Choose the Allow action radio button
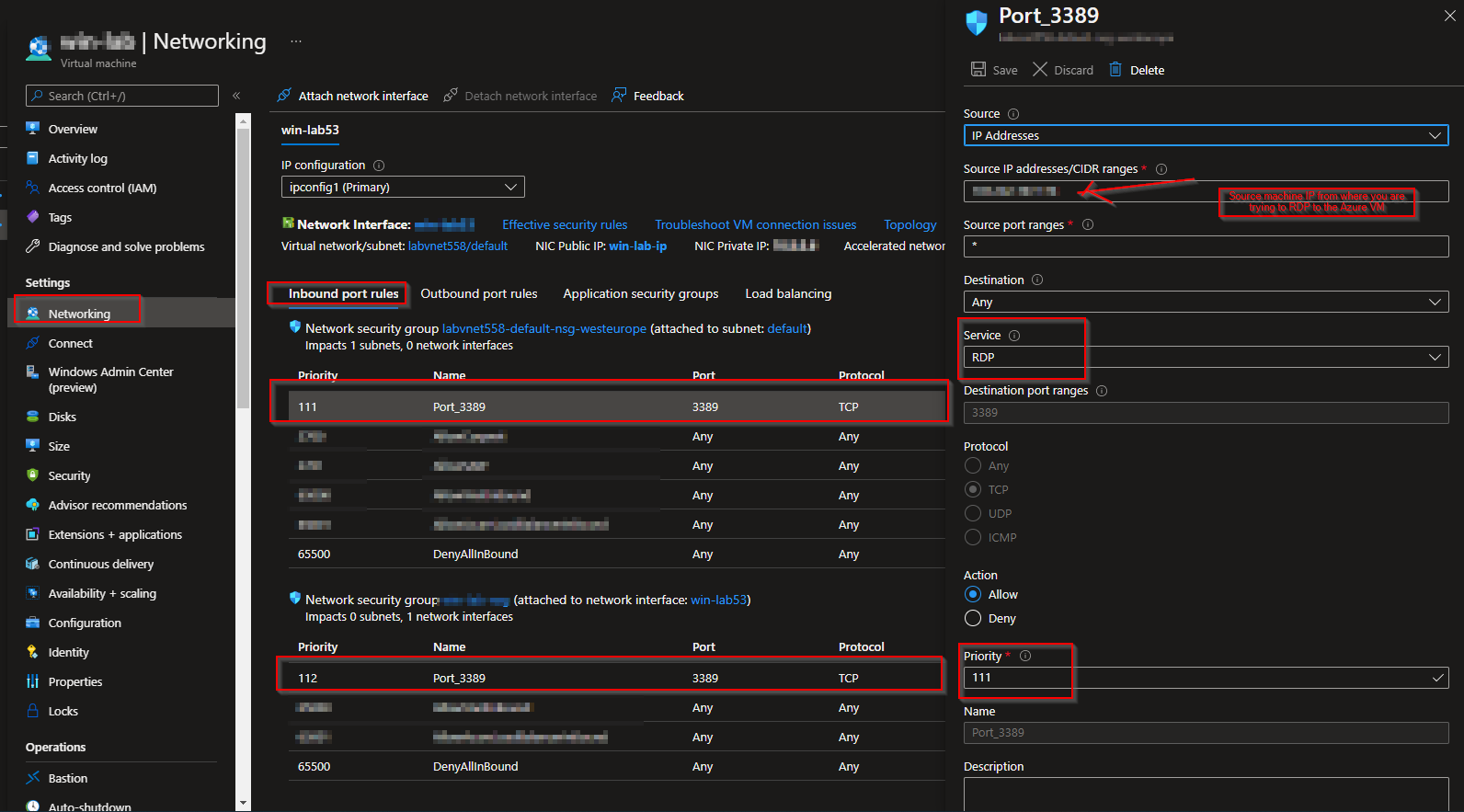1464x812 pixels. pos(973,594)
